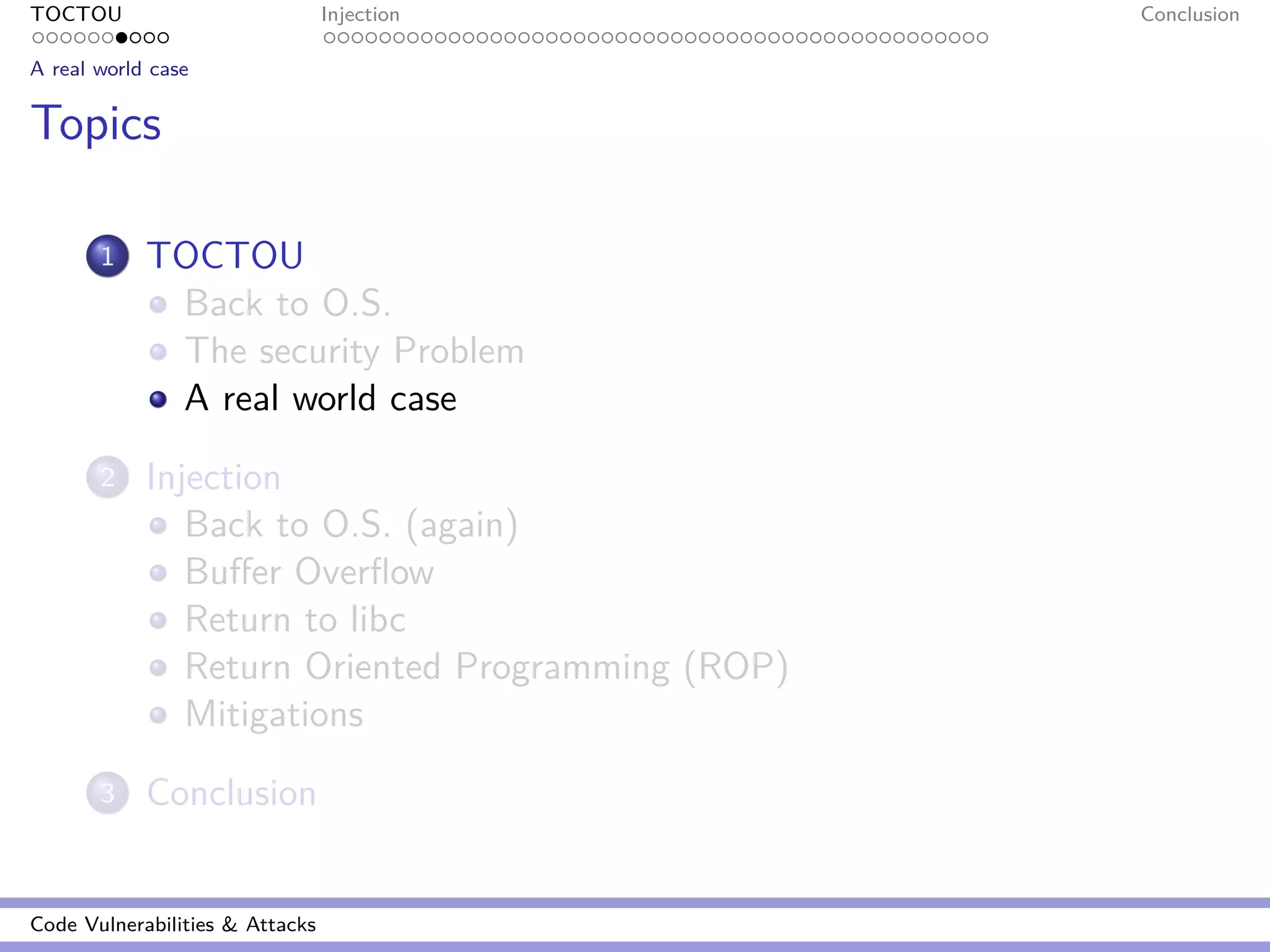Select the first TOCTOU navigation dot
The width and height of the screenshot is (1270, 952).
pos(38,38)
